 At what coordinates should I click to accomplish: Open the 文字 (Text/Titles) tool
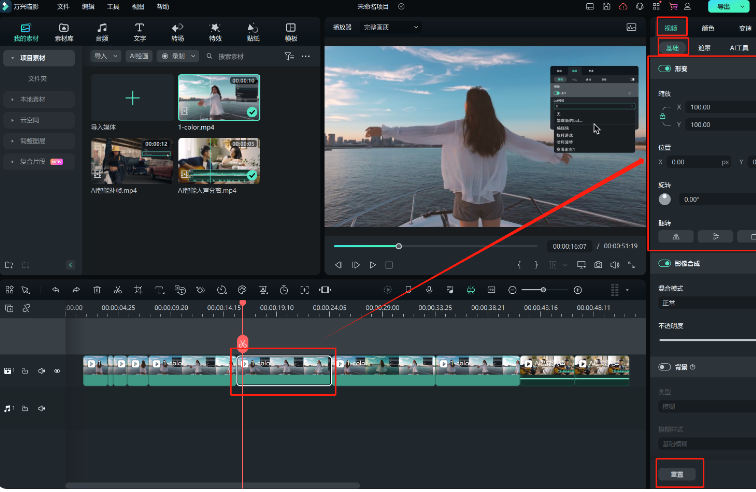pyautogui.click(x=139, y=31)
